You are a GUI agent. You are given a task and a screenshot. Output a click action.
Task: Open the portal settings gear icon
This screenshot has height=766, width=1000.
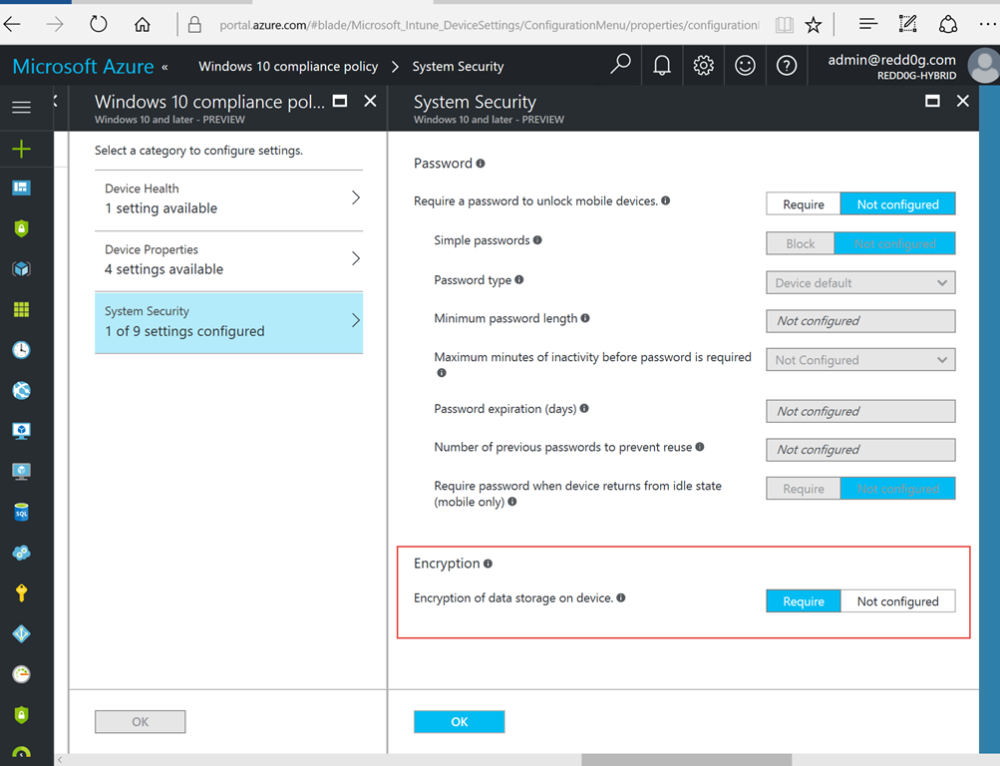[x=703, y=65]
